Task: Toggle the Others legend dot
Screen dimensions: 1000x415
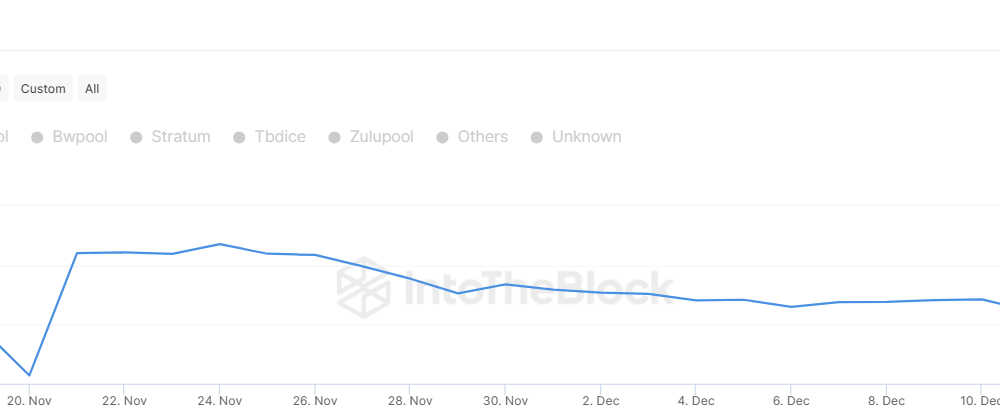Action: pyautogui.click(x=442, y=137)
